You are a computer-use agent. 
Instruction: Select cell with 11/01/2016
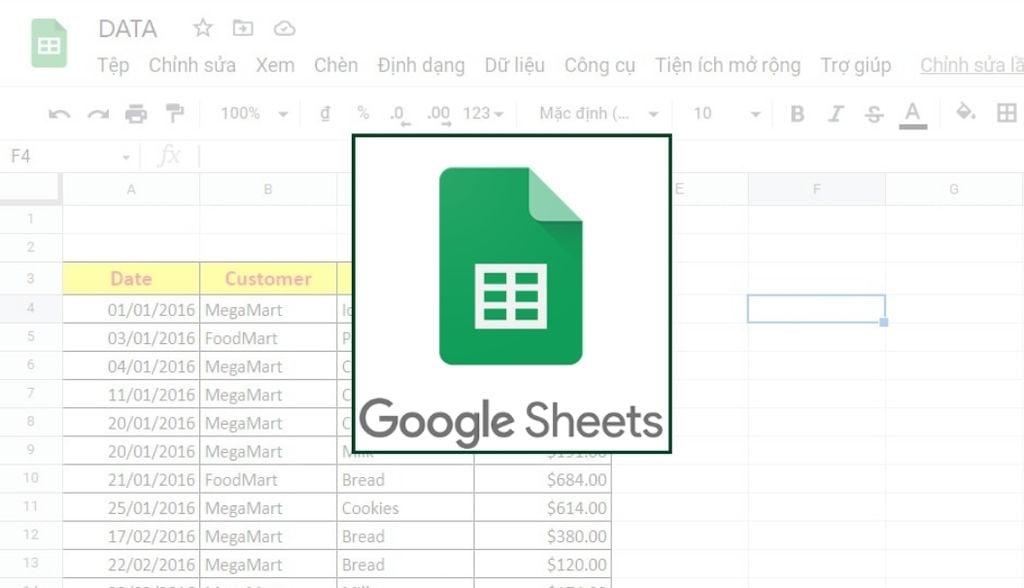[x=131, y=395]
